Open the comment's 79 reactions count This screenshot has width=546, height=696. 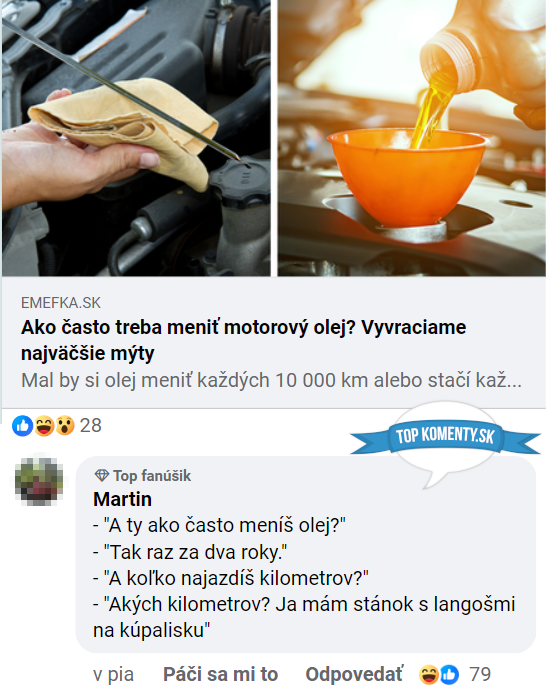[x=480, y=675]
